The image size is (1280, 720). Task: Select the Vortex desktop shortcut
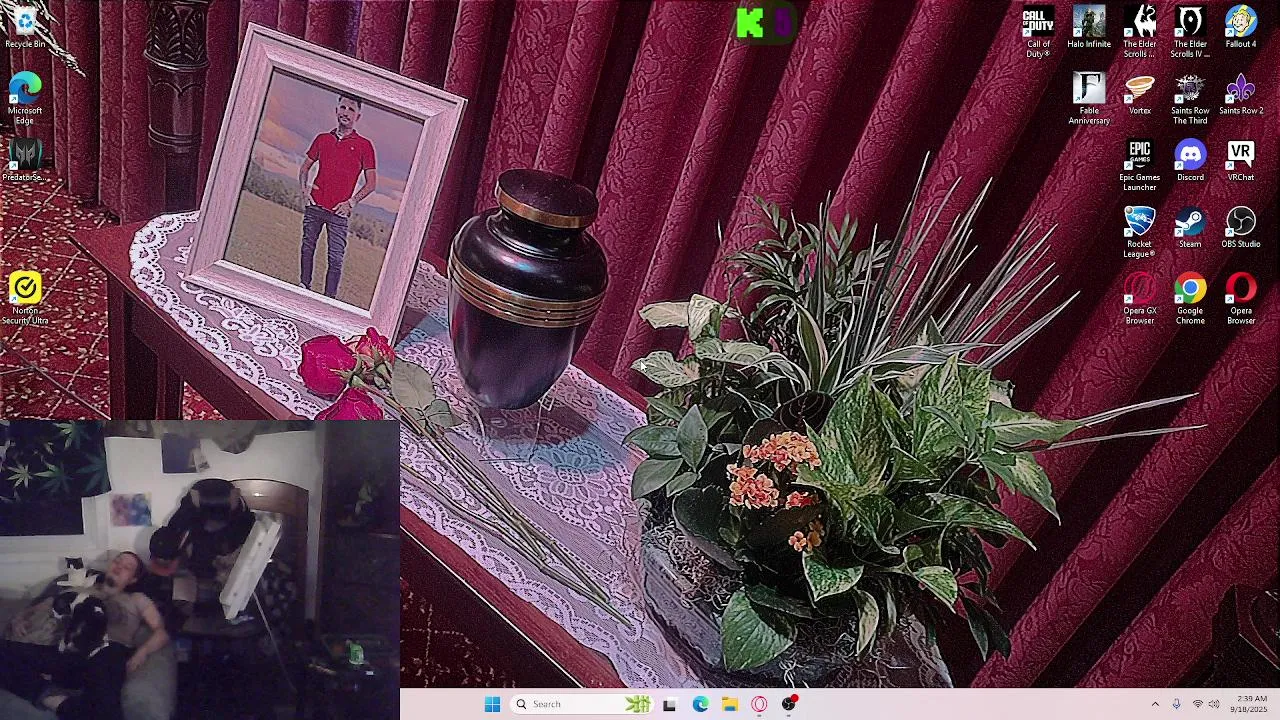(x=1140, y=94)
